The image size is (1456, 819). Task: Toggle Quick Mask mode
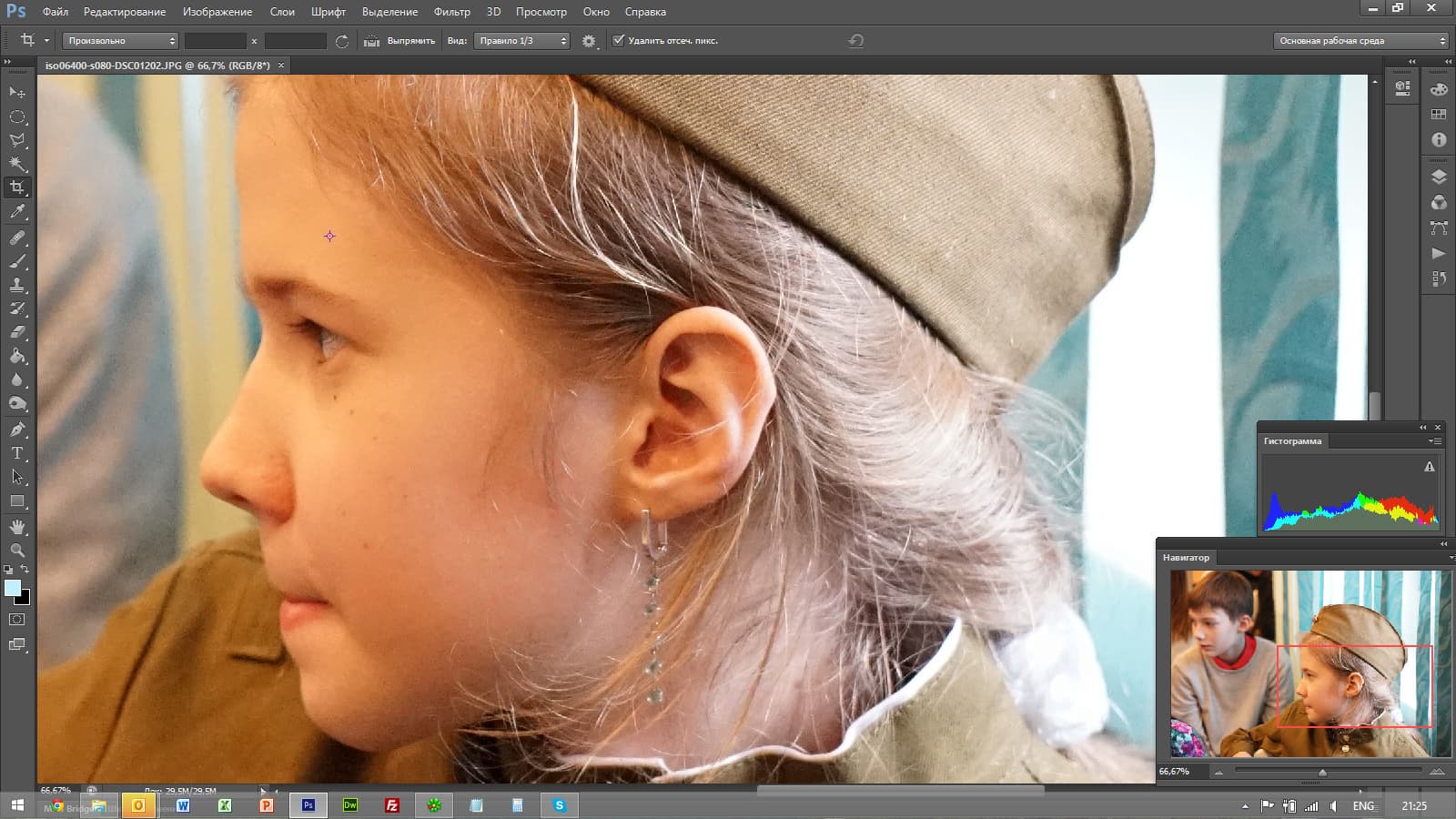point(17,620)
